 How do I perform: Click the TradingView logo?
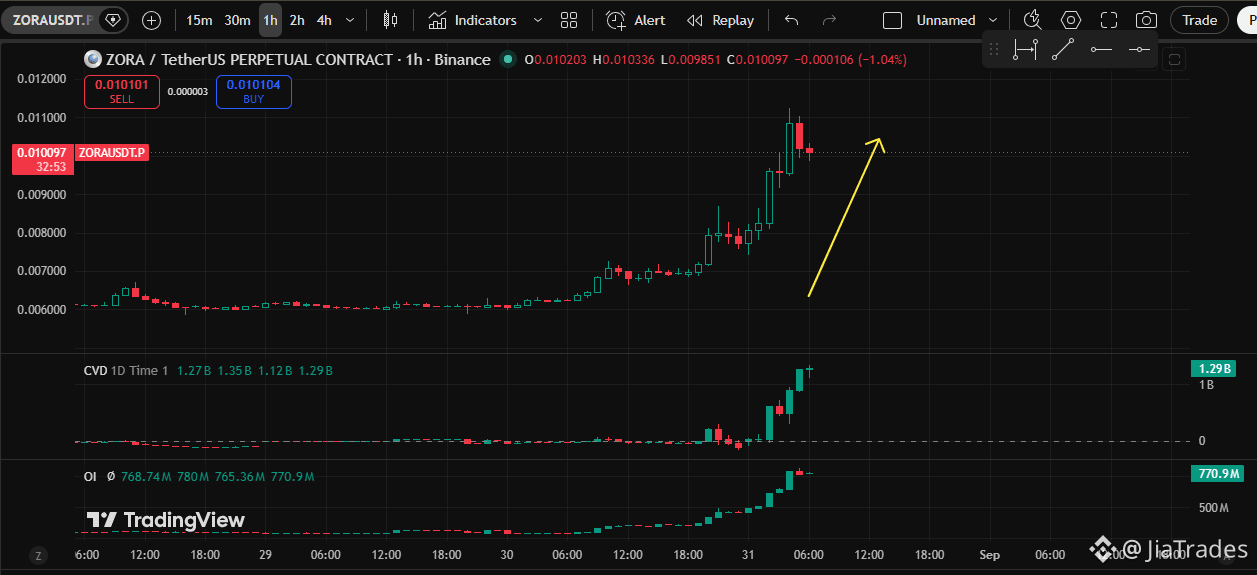coord(165,520)
